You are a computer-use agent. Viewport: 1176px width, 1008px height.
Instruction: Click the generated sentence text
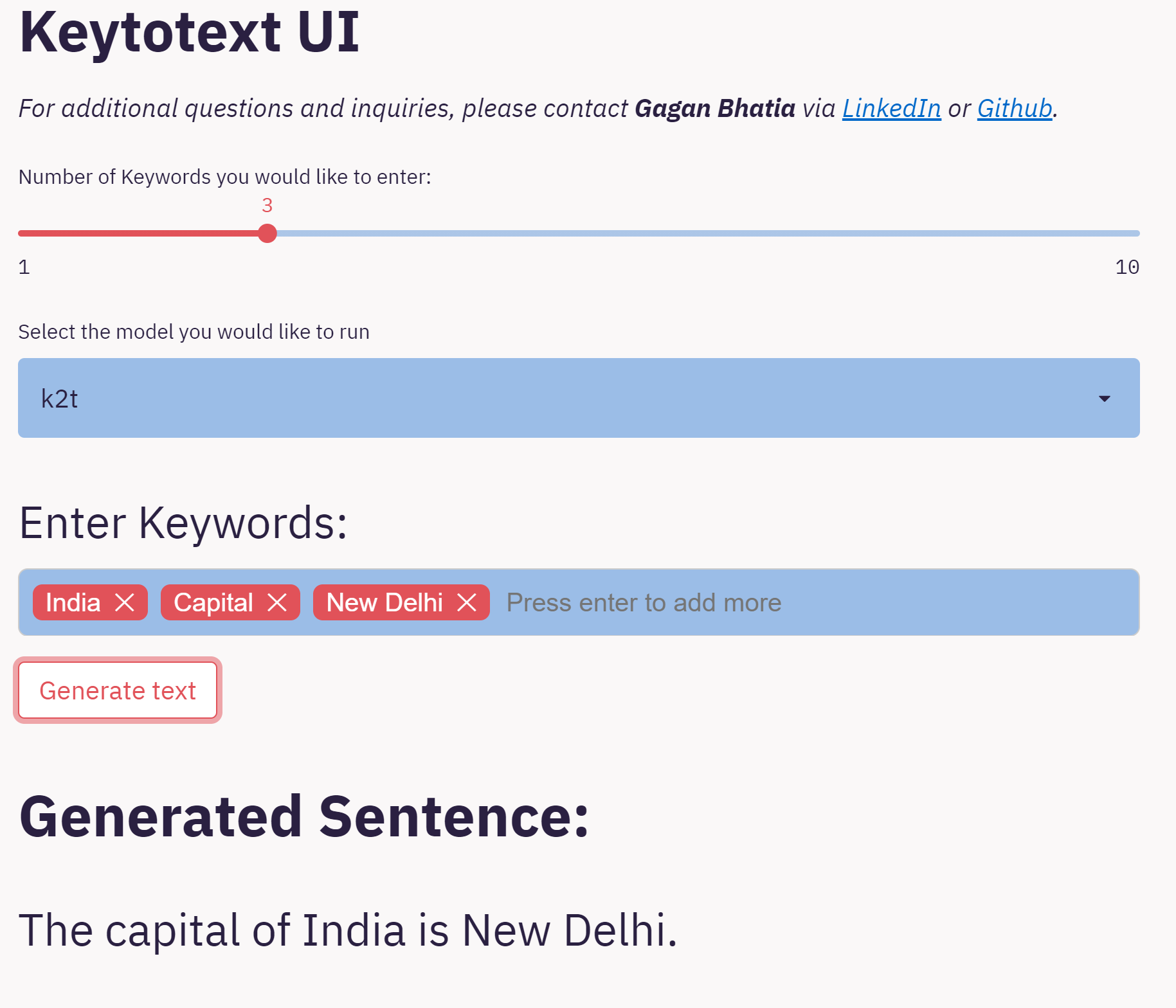pos(348,930)
